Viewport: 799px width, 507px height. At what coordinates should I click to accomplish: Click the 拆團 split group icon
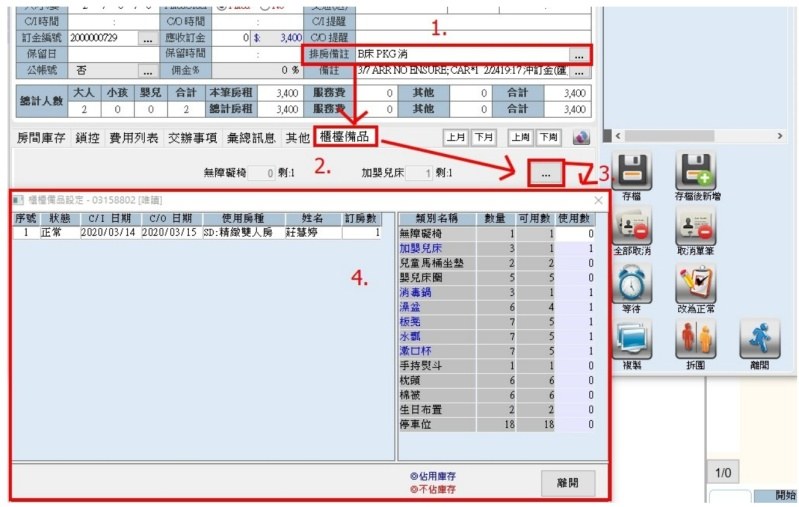point(696,340)
